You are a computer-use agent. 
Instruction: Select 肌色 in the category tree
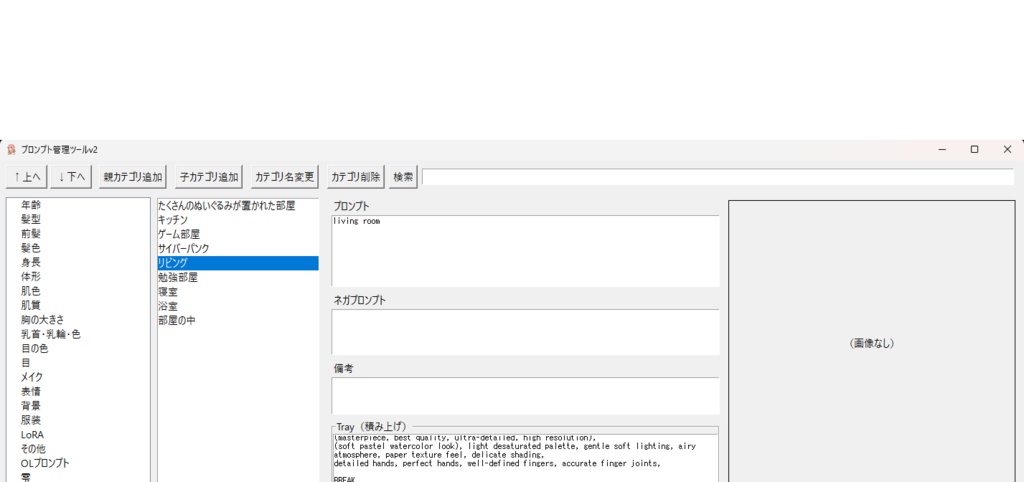(x=31, y=291)
